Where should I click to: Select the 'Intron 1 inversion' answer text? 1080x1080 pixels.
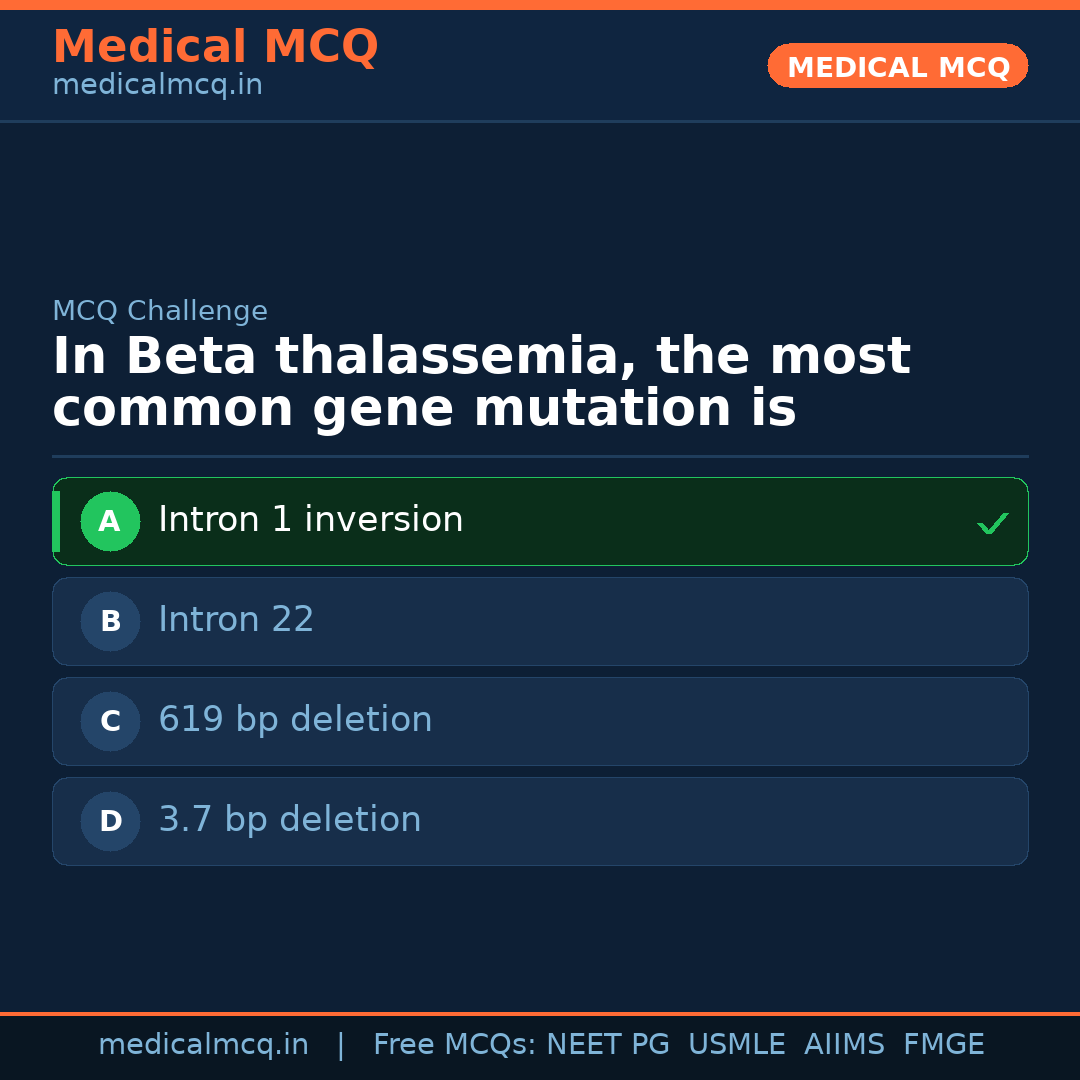point(310,520)
